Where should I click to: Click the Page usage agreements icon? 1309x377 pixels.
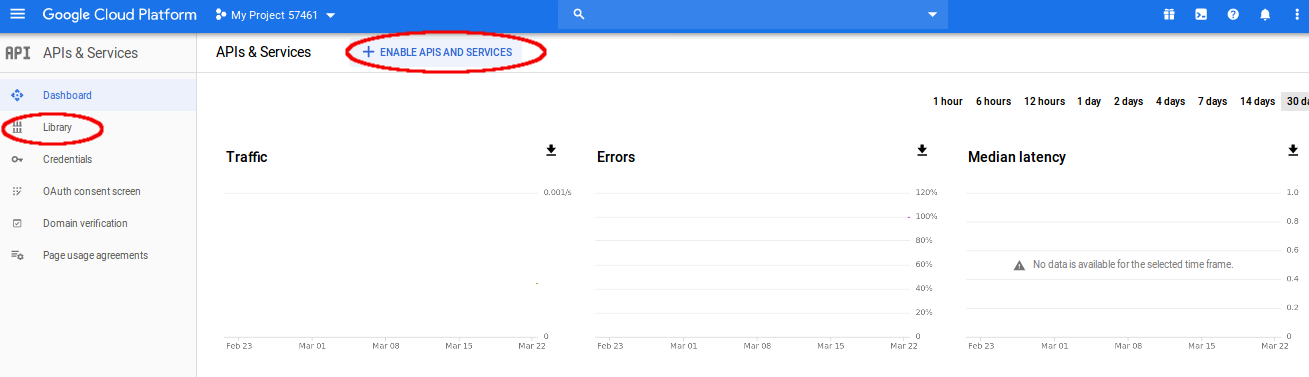pyautogui.click(x=17, y=255)
